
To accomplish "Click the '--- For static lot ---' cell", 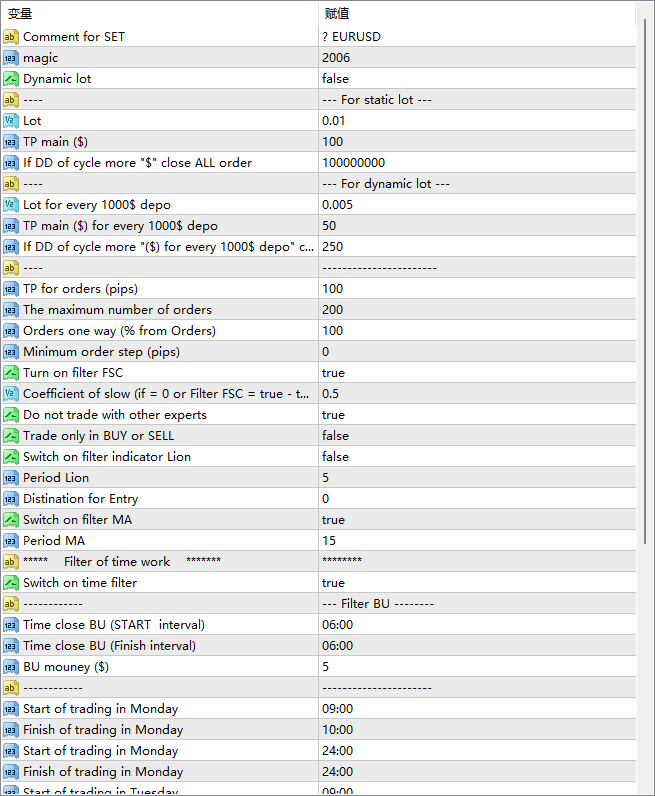I will tap(477, 100).
